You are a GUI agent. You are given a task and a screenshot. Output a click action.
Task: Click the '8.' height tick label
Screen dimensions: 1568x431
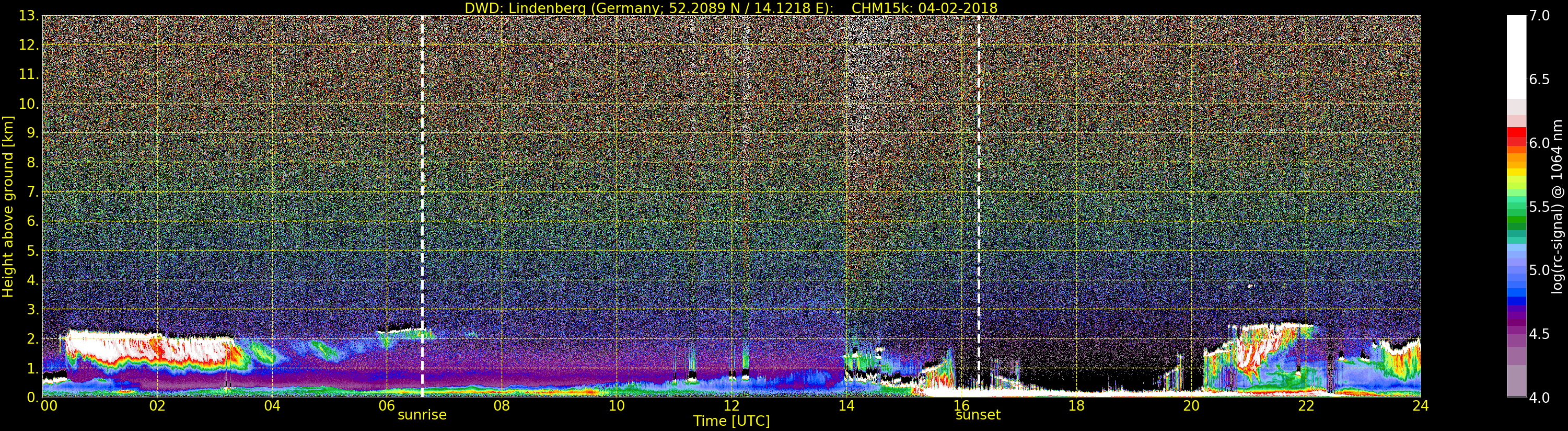point(32,162)
